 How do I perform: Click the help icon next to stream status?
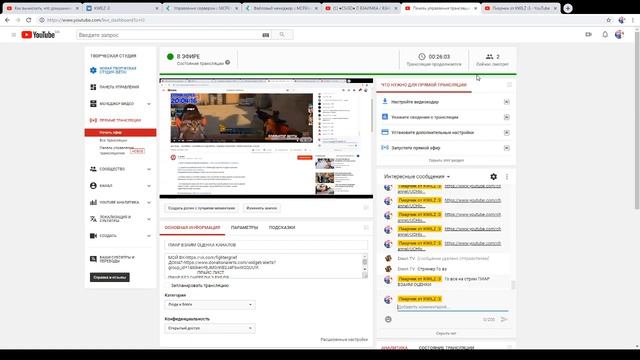point(228,62)
